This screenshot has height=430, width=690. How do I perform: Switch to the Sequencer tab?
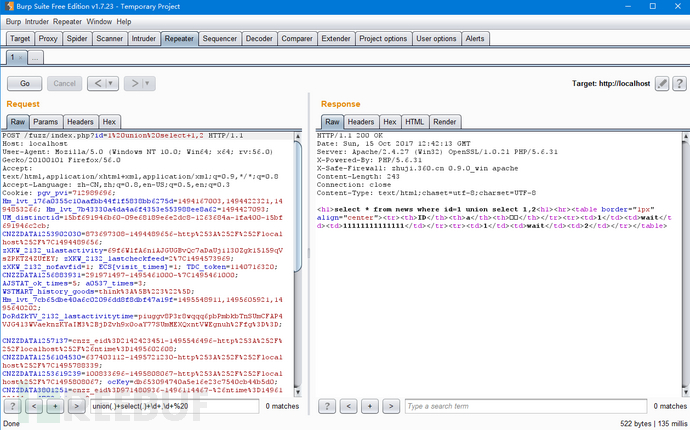(220, 38)
